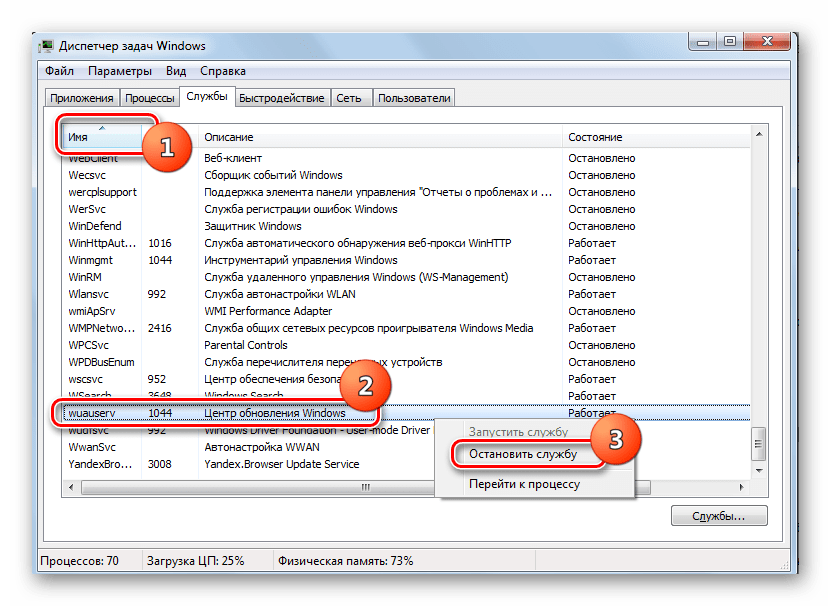The image size is (831, 606).
Task: Select the wercplsupport service row
Action: (x=406, y=192)
